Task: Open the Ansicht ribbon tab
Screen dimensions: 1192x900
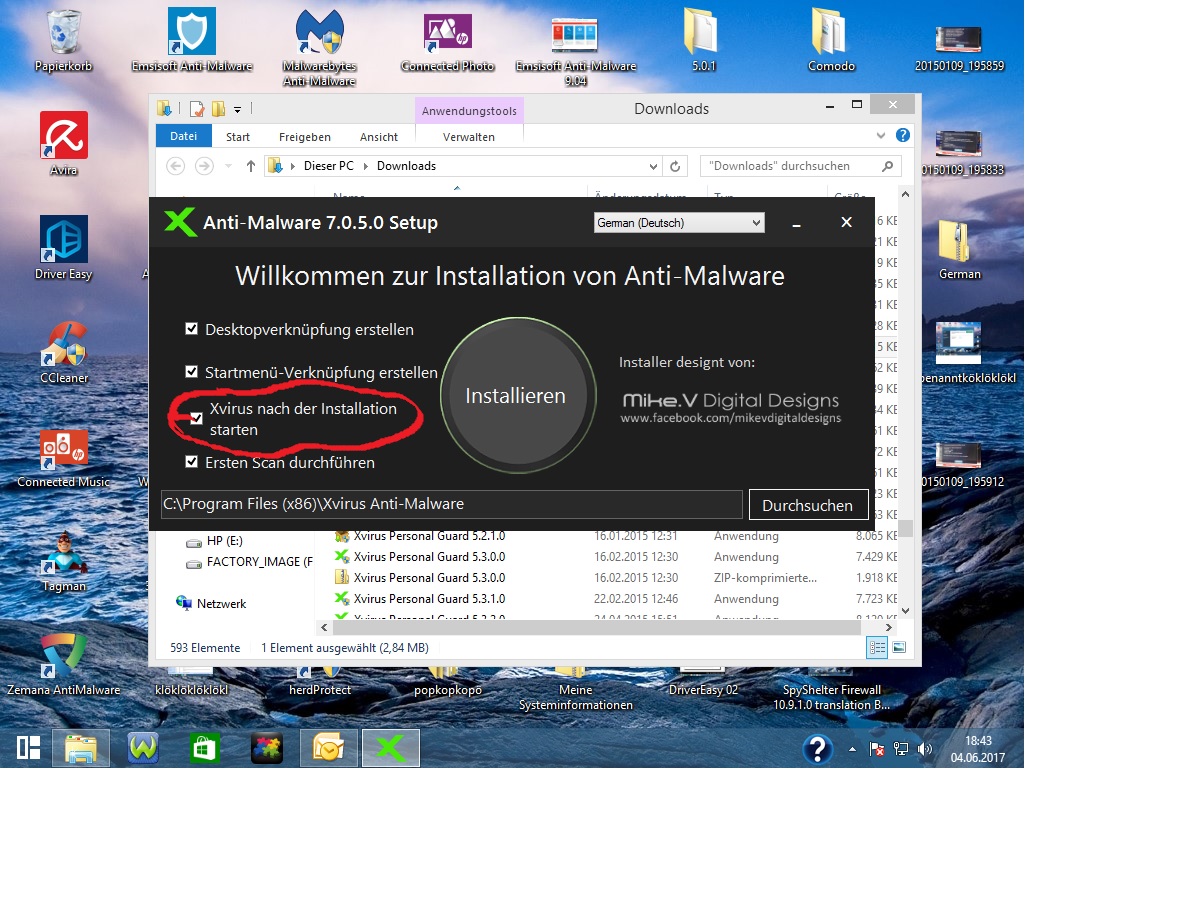Action: pyautogui.click(x=379, y=137)
